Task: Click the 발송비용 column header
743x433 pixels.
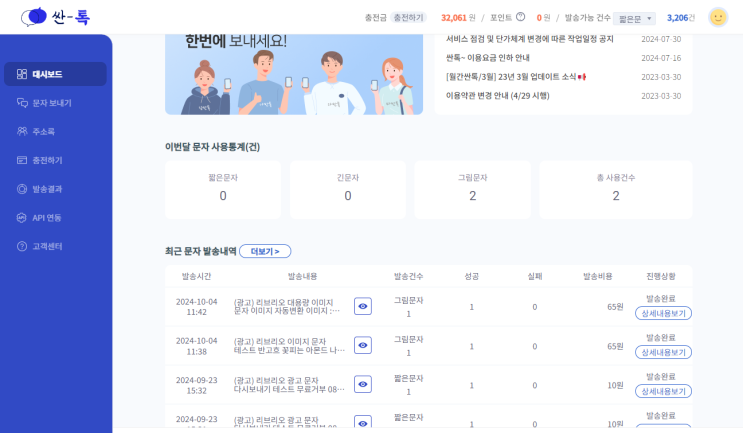Action: 598,276
